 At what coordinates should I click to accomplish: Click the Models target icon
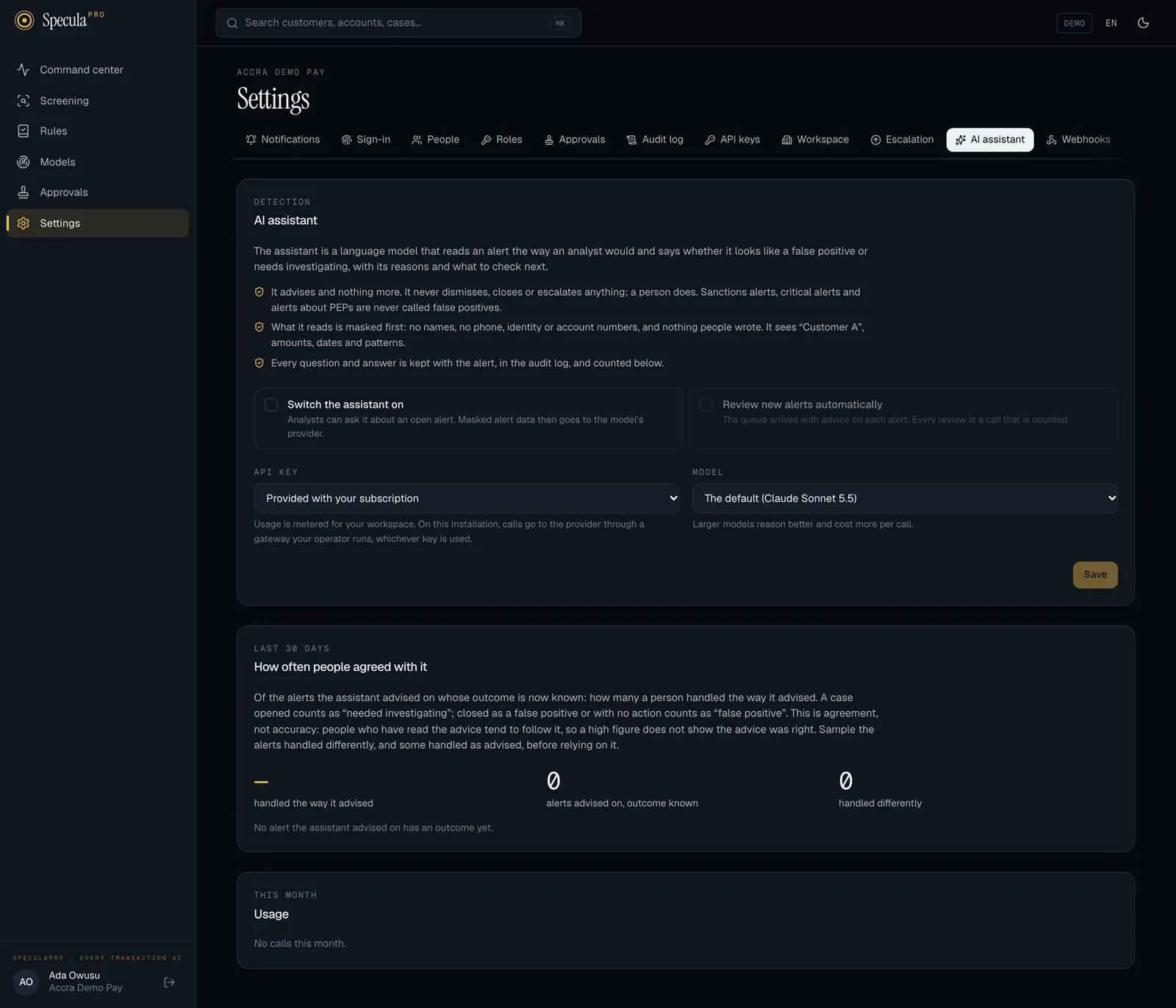point(24,162)
